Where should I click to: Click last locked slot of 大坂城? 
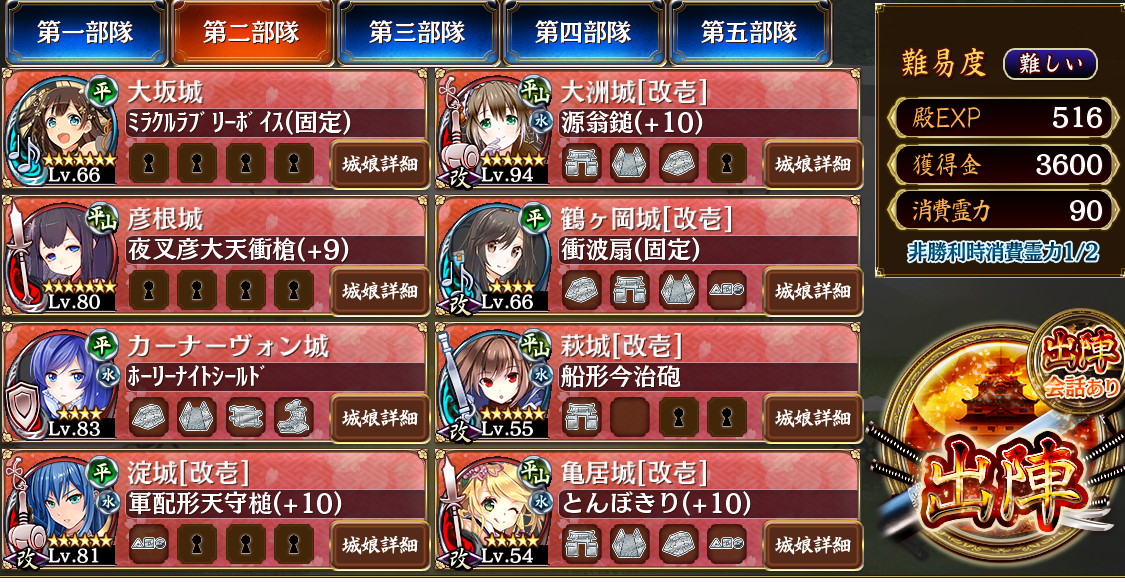tap(293, 164)
